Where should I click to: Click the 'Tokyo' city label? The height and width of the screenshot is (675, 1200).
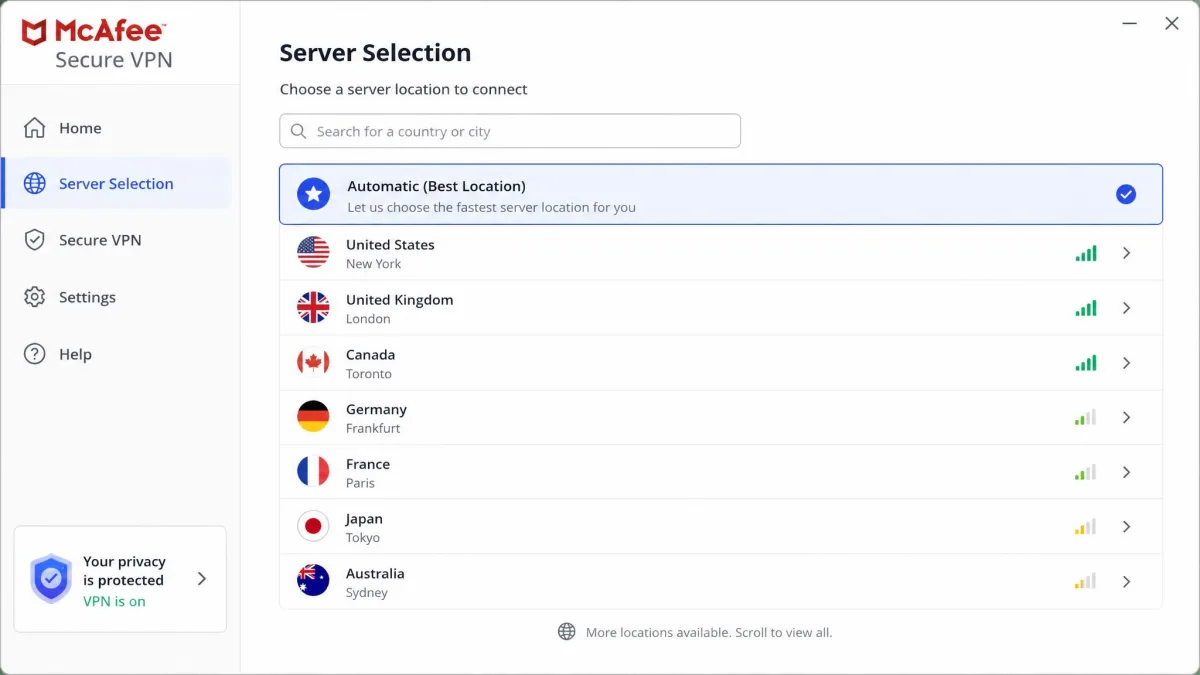click(363, 538)
